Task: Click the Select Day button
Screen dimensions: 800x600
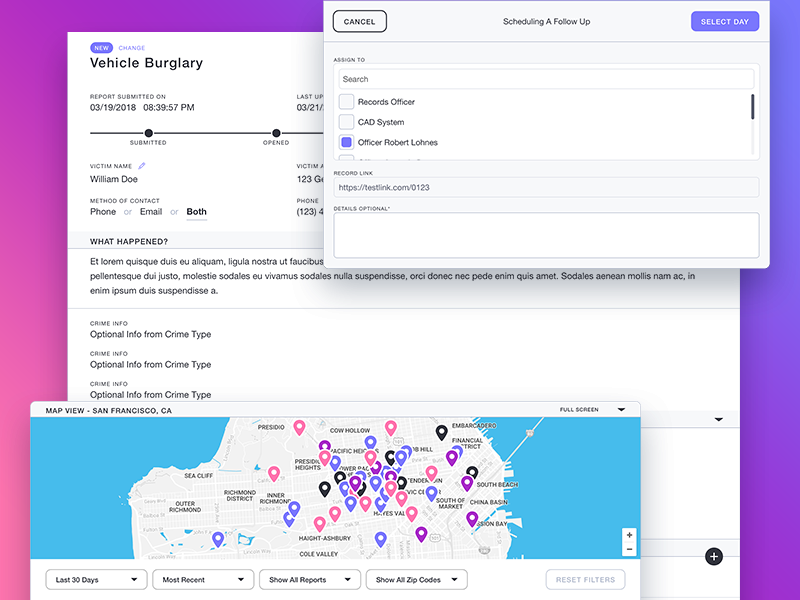Action: click(x=725, y=21)
